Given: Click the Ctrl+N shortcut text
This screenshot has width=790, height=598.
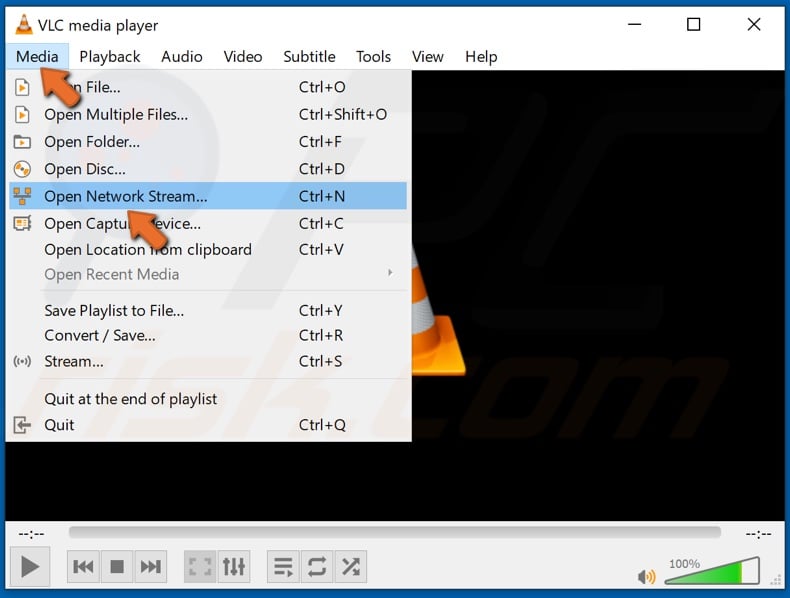Looking at the screenshot, I should click(x=322, y=196).
